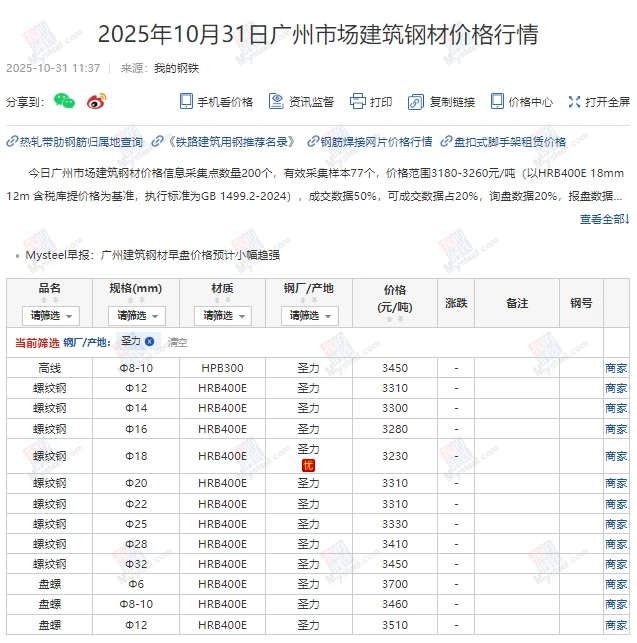Screen dimensions: 637x643
Task: Sort 材质 column using arrows
Action: click(x=222, y=300)
